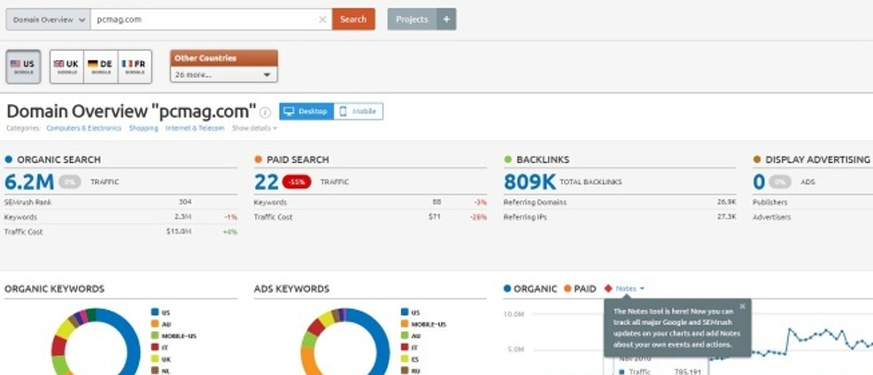Toggle PAID series in chart legend
Image resolution: width=873 pixels, height=375 pixels.
tap(580, 289)
